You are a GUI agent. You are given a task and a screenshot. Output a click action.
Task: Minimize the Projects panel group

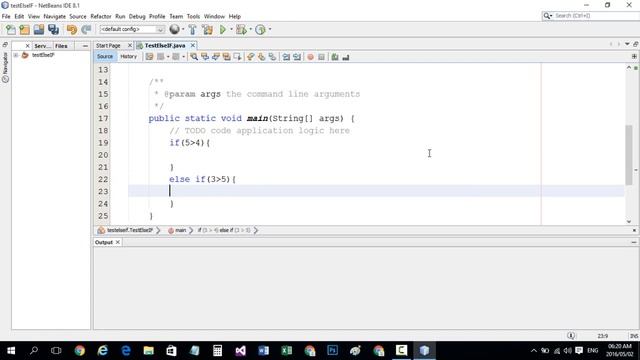point(85,46)
